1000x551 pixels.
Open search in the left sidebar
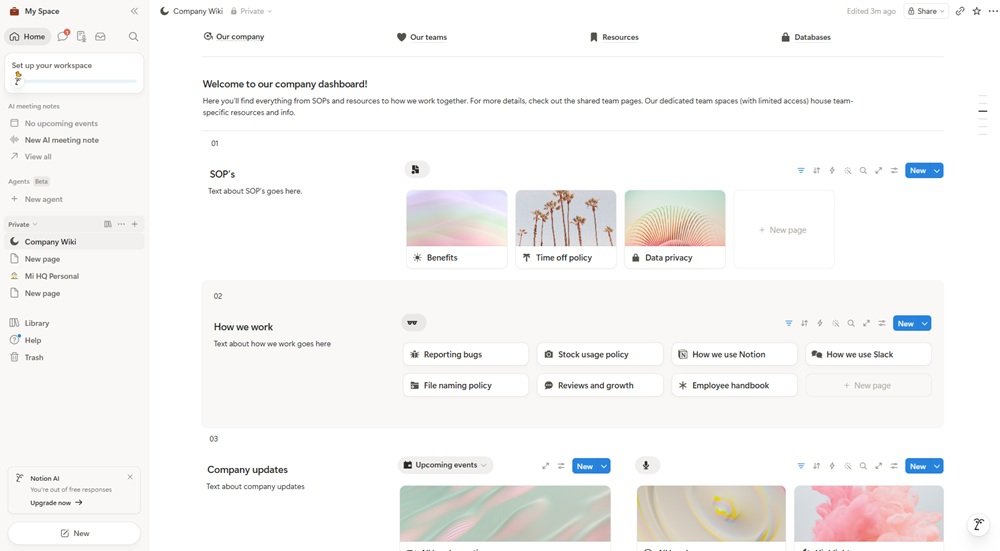click(x=133, y=37)
